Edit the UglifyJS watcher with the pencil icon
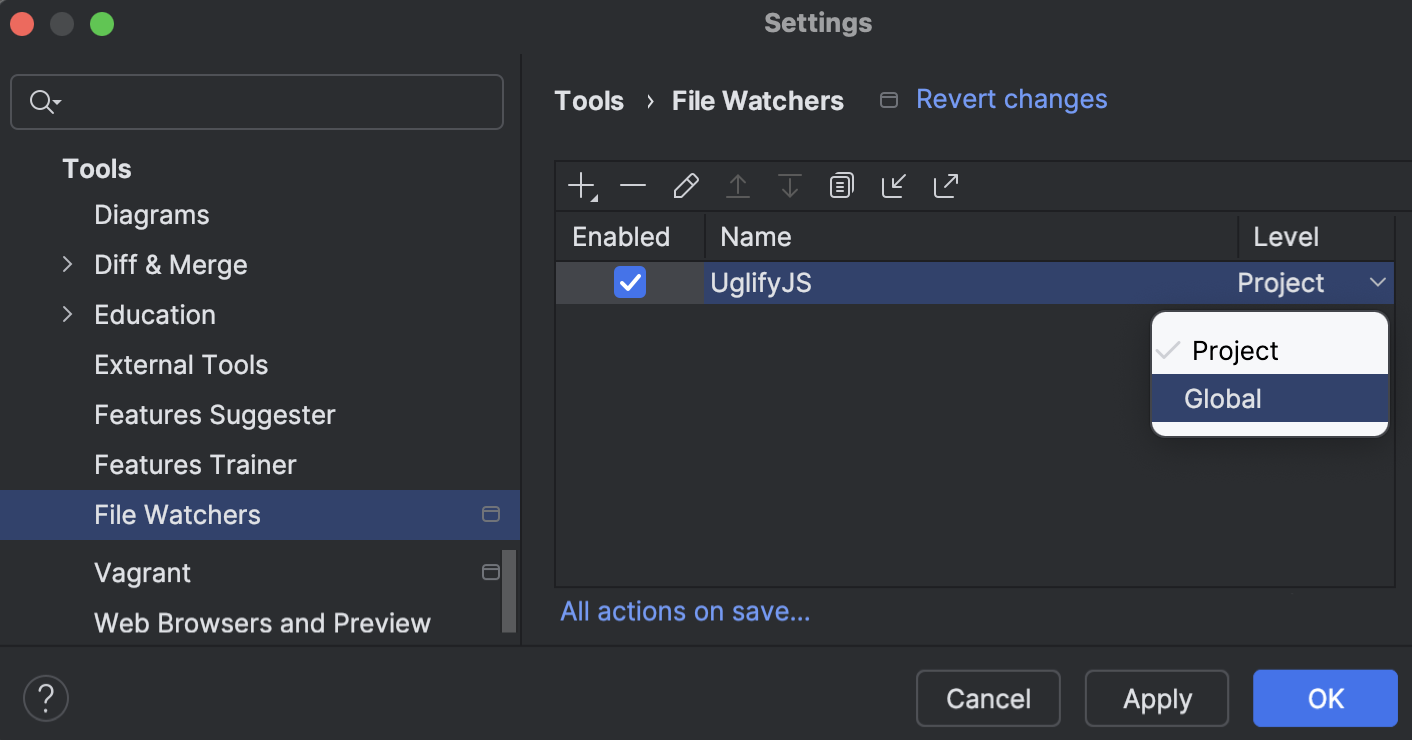Viewport: 1412px width, 740px height. [685, 185]
